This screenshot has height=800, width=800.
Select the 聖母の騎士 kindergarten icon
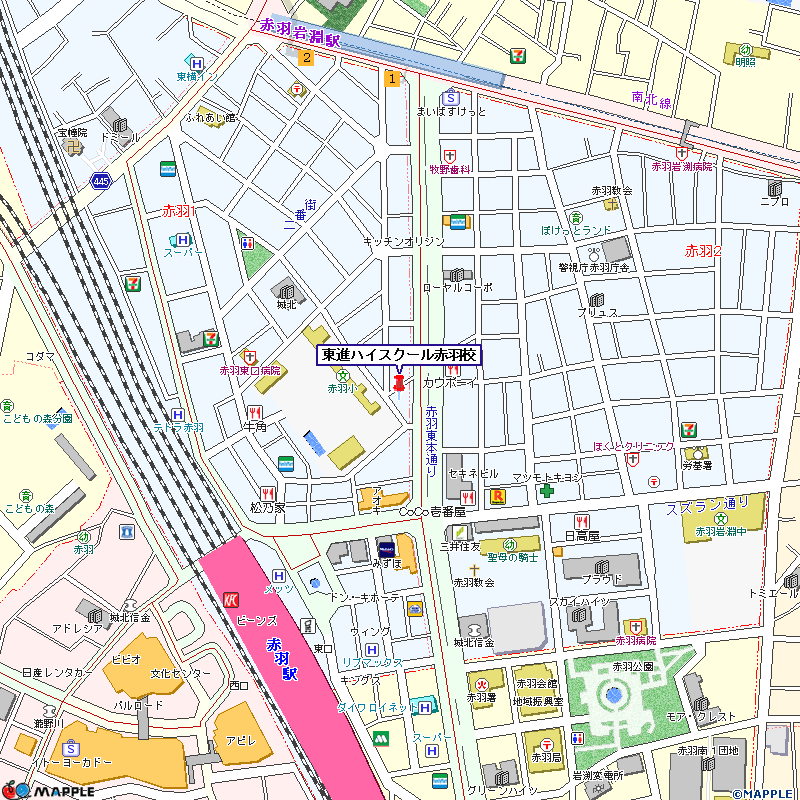509,545
